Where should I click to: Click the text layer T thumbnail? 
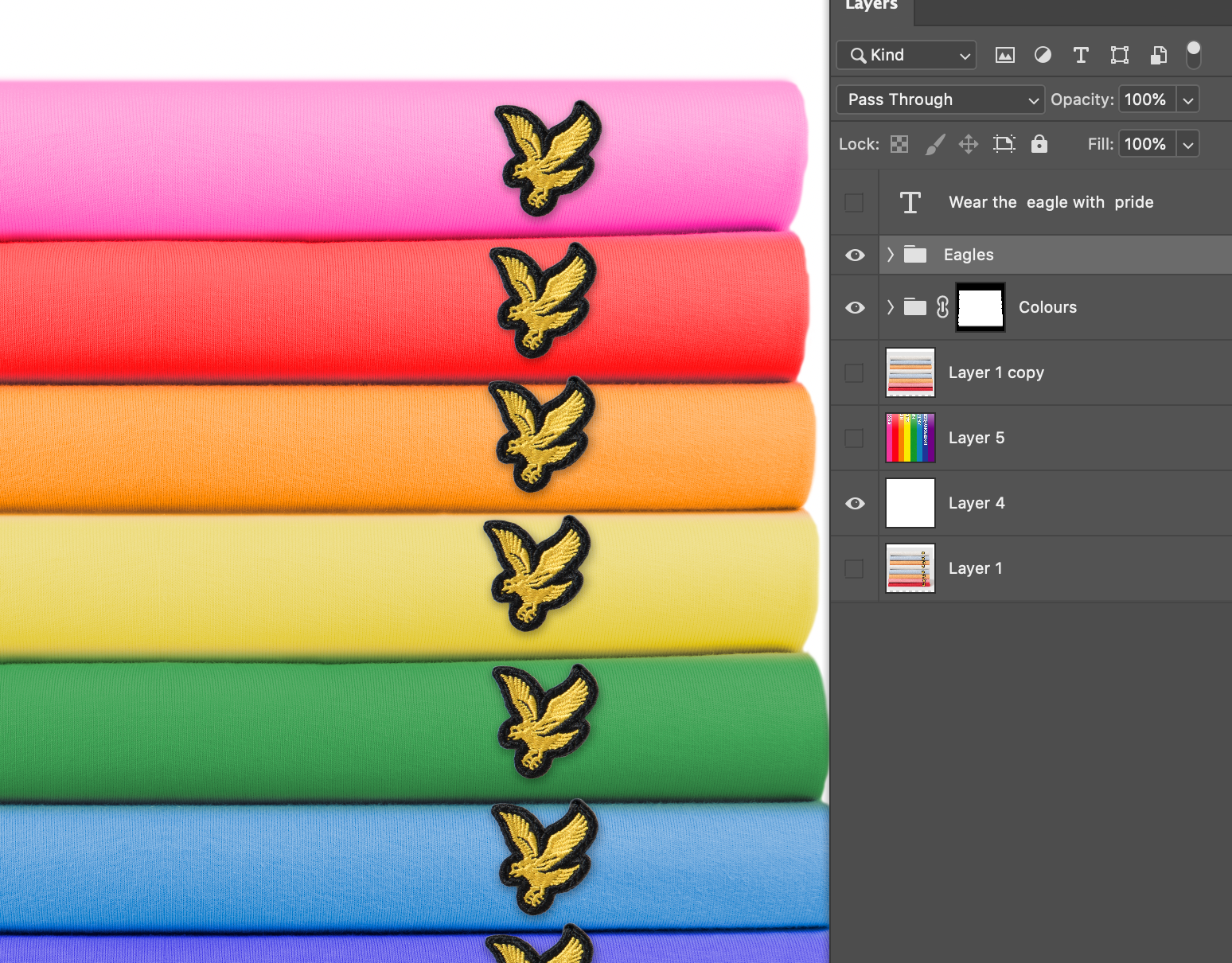[x=910, y=202]
